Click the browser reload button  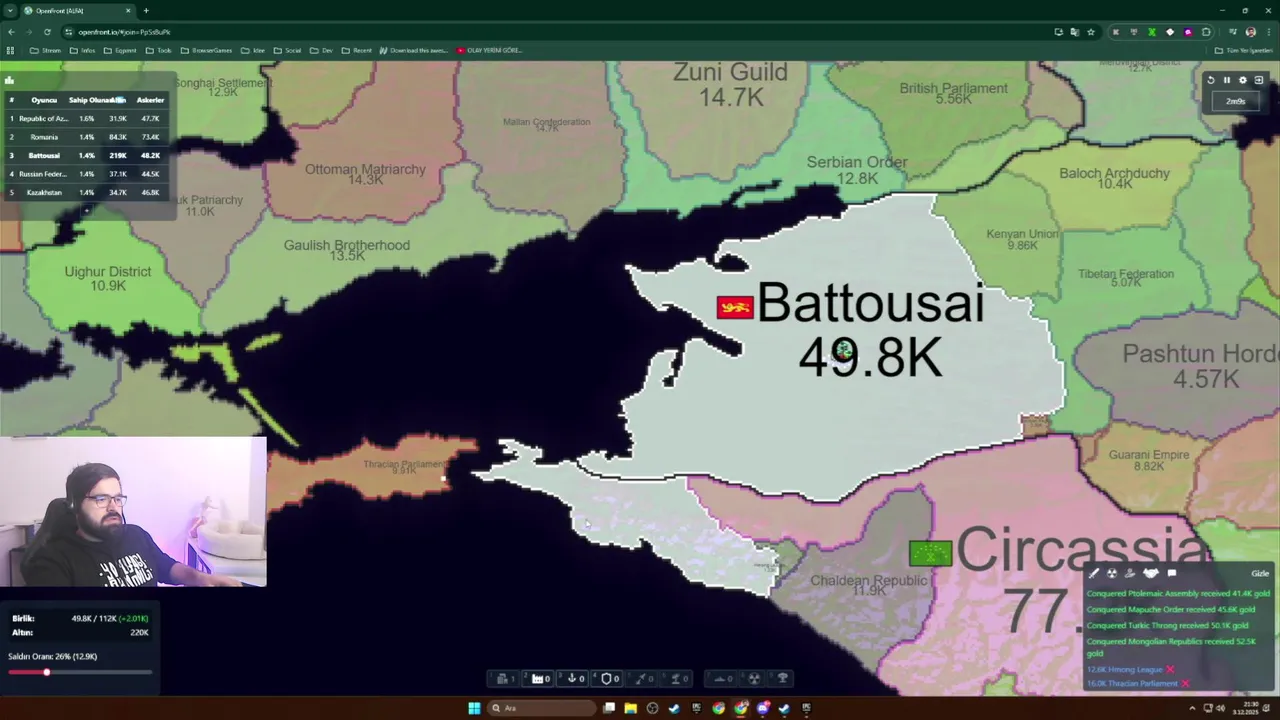[47, 32]
